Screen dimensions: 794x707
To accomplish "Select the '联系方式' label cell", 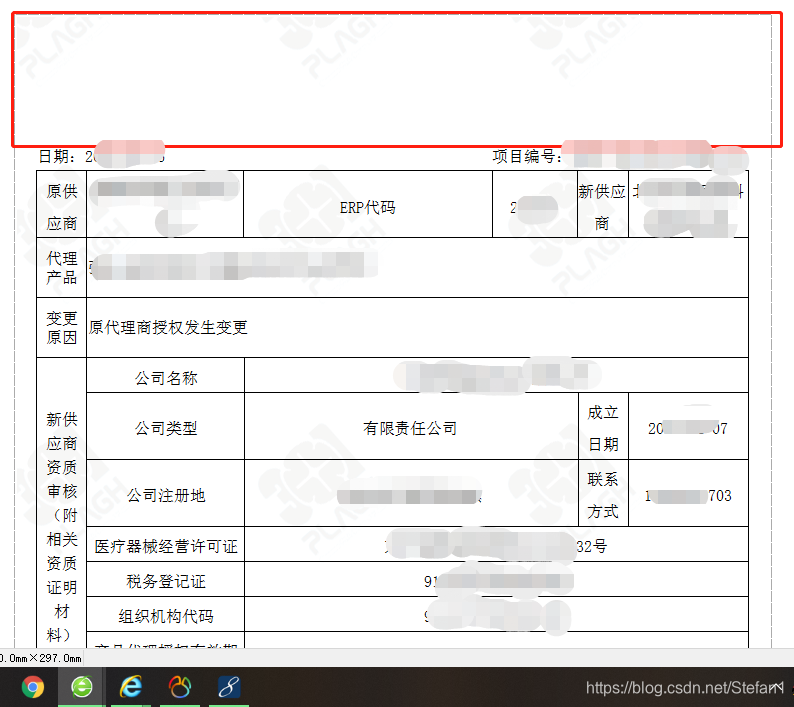I will [603, 493].
